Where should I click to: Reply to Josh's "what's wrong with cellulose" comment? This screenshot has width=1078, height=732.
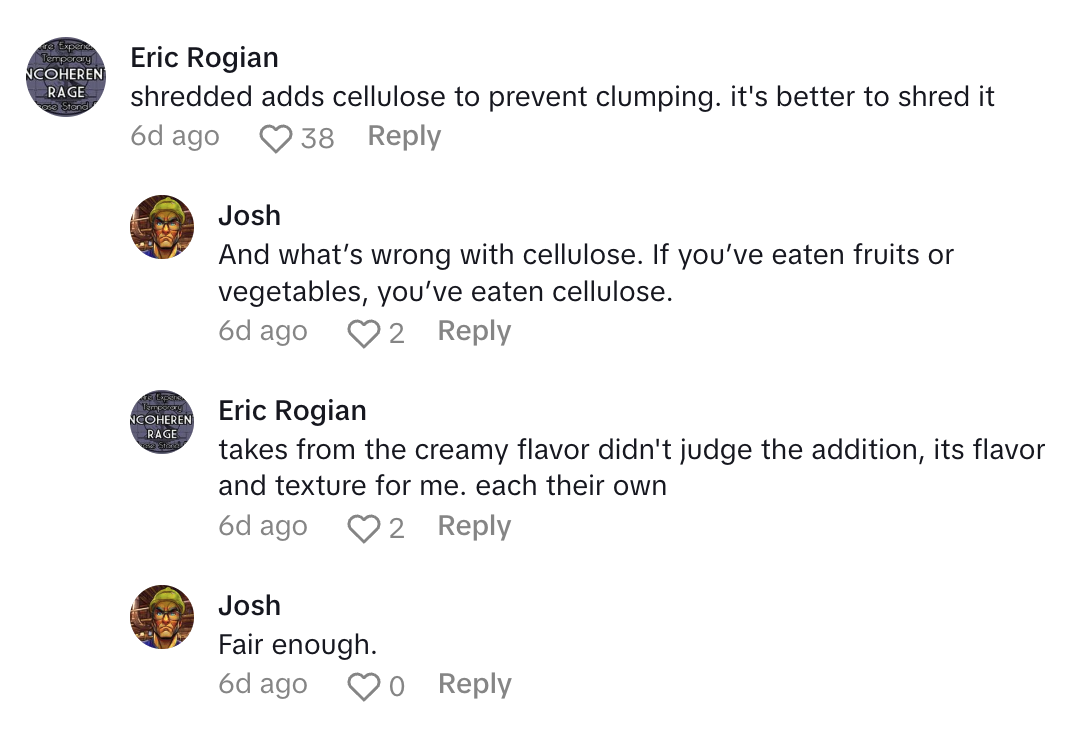474,332
